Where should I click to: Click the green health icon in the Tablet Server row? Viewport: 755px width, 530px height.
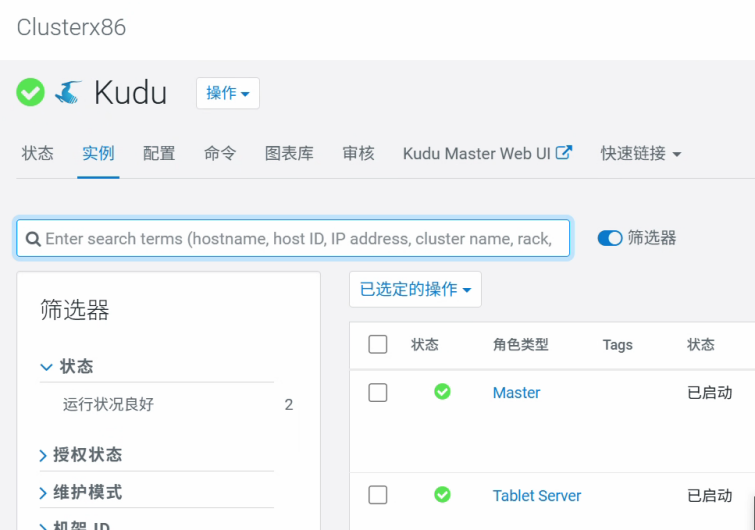(442, 494)
